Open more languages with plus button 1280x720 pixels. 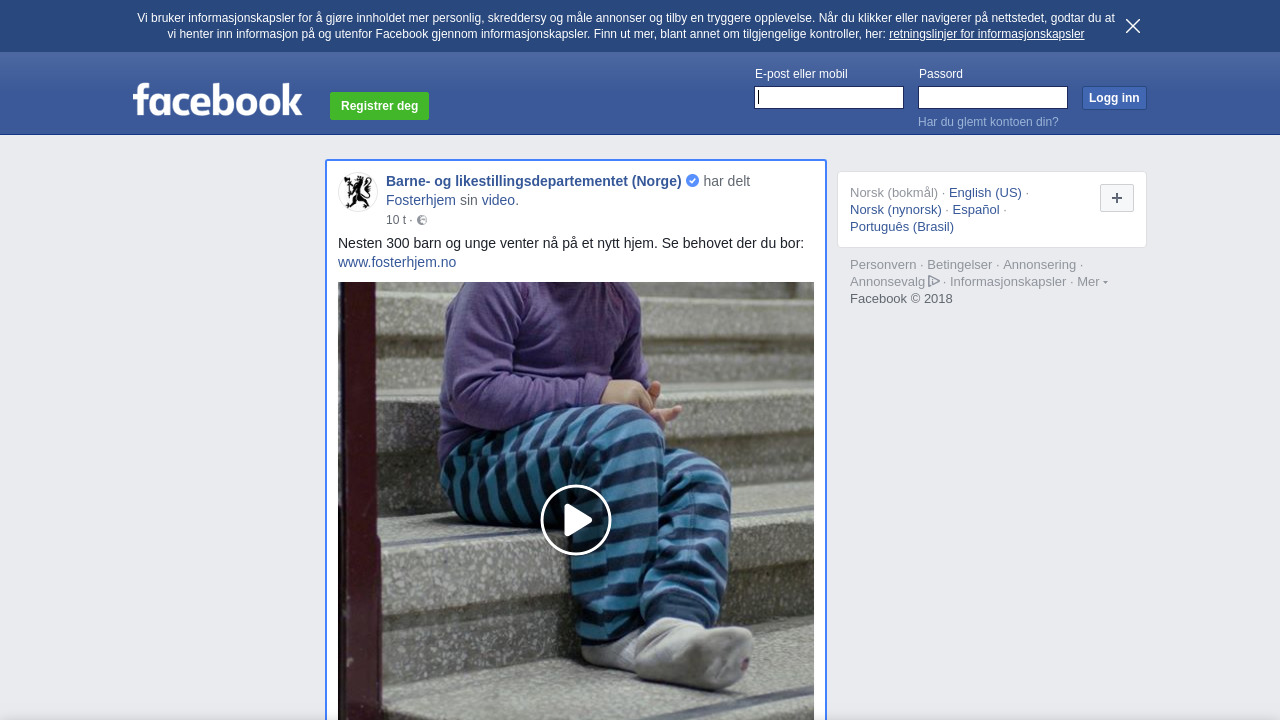tap(1116, 198)
